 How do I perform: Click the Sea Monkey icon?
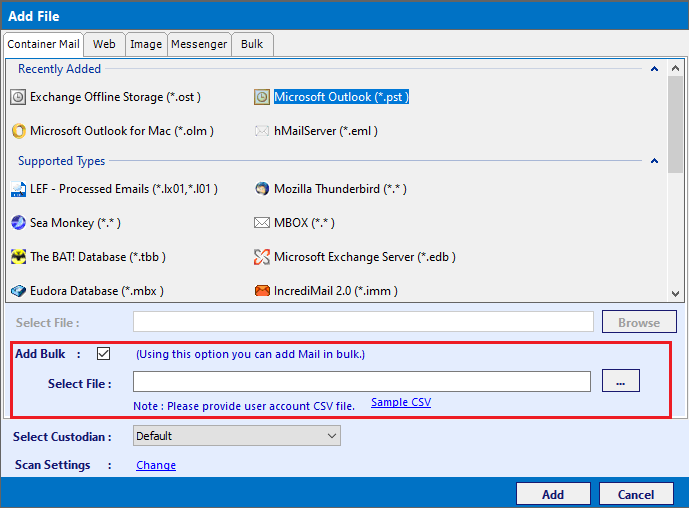[18, 223]
